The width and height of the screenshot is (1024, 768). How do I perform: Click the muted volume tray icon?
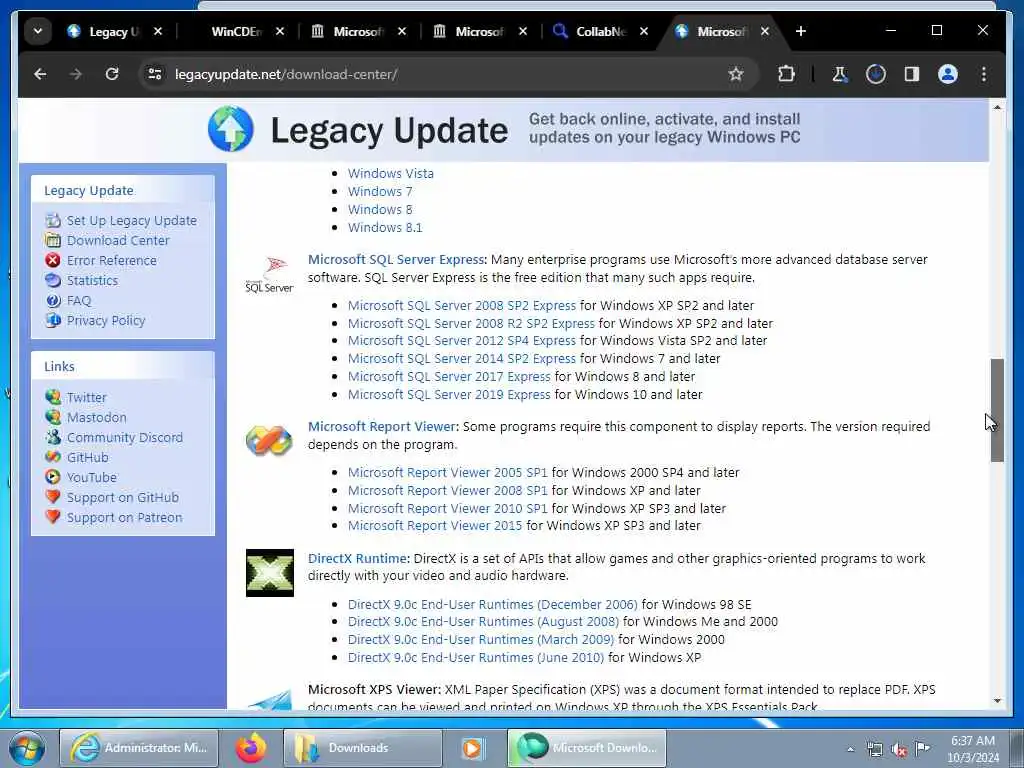pyautogui.click(x=899, y=749)
